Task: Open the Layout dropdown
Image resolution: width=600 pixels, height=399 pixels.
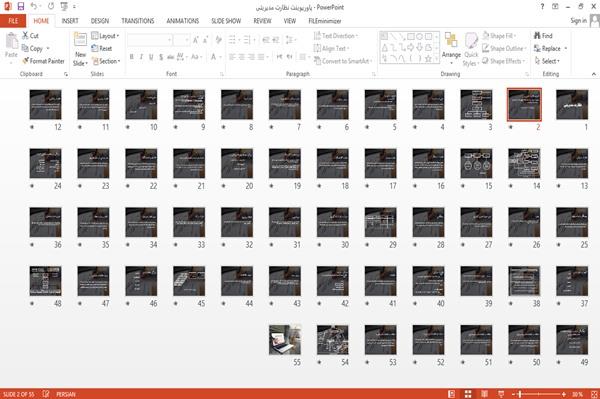Action: click(105, 36)
